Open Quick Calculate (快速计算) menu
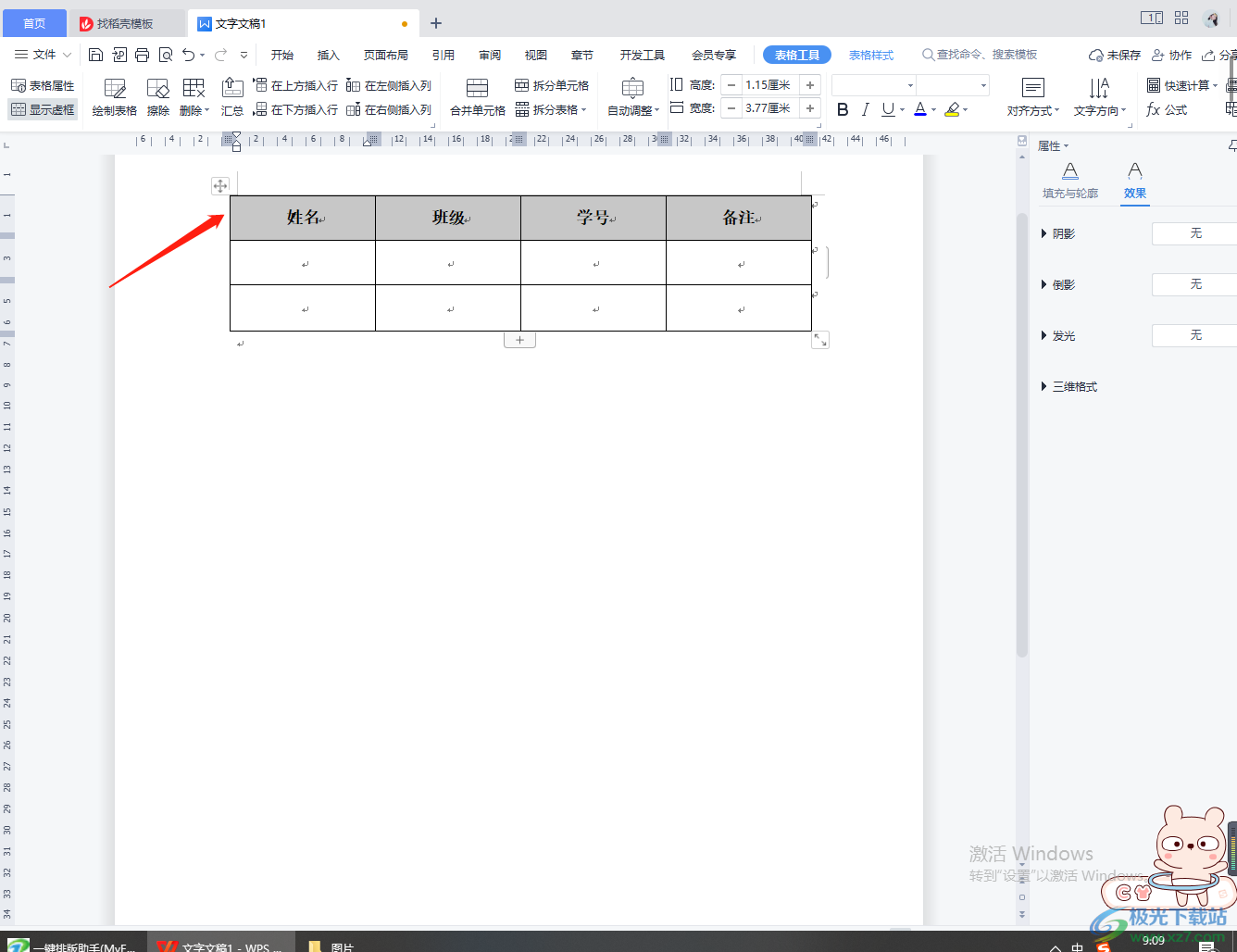The height and width of the screenshot is (952, 1237). (x=1182, y=85)
